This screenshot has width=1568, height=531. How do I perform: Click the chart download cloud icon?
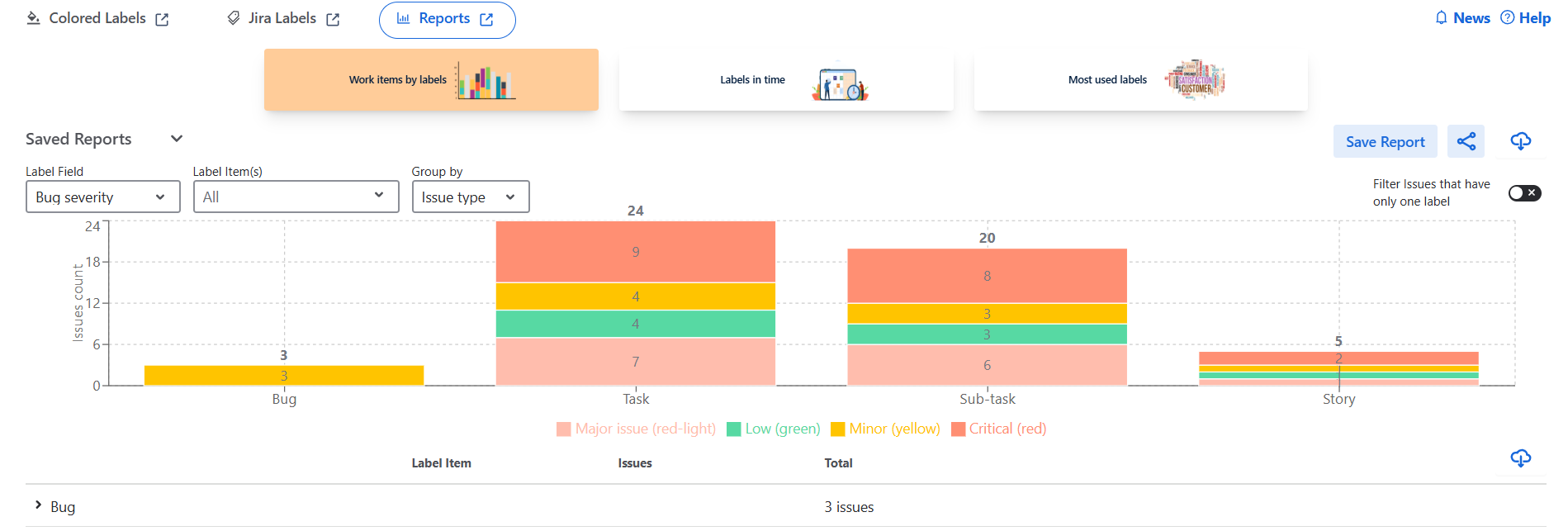pos(1520,141)
